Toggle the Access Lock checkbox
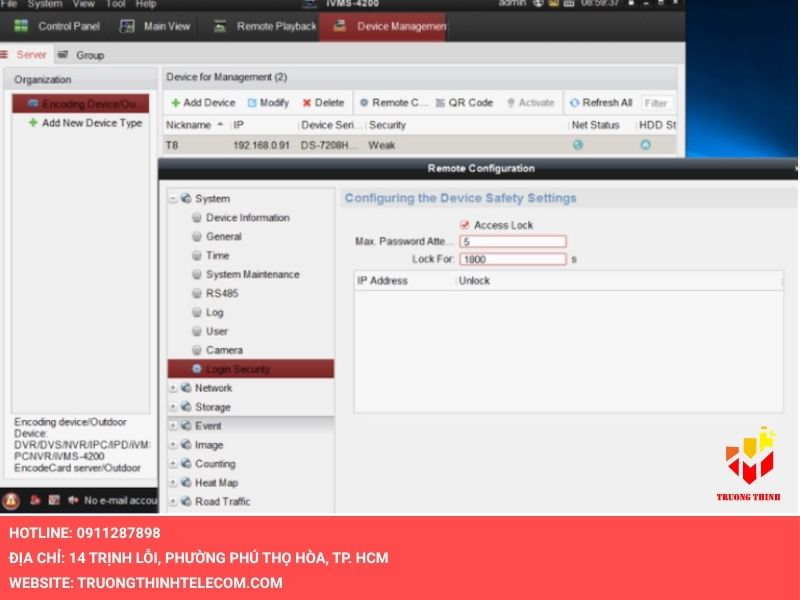 click(465, 224)
